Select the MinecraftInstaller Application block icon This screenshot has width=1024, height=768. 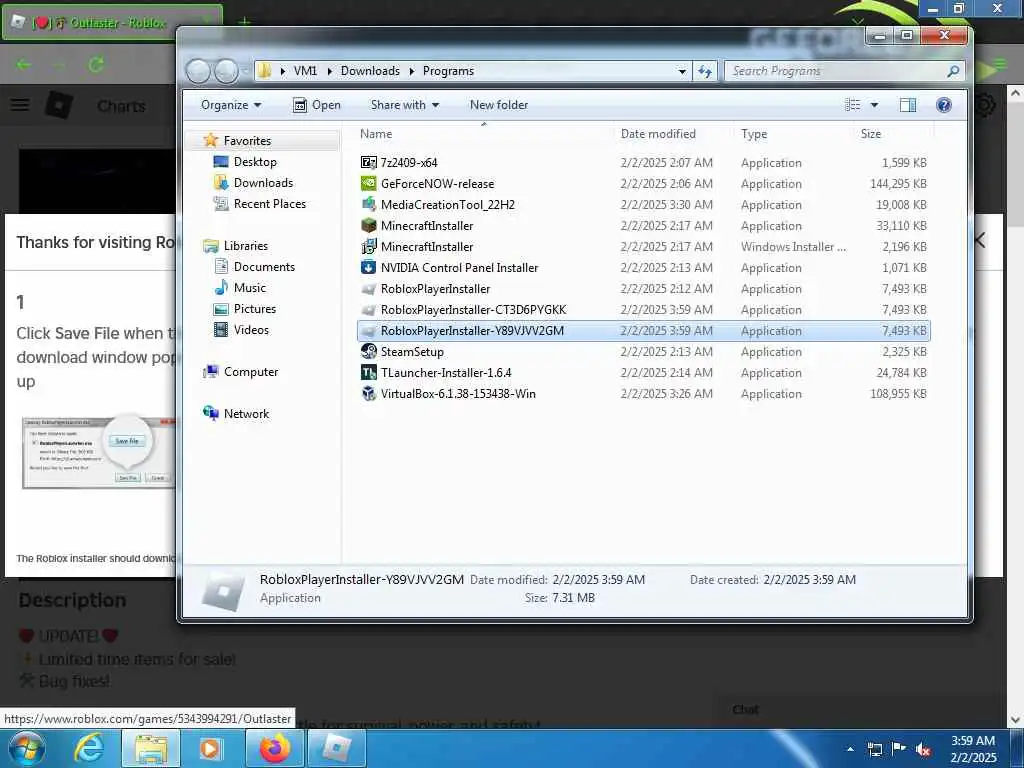point(368,225)
